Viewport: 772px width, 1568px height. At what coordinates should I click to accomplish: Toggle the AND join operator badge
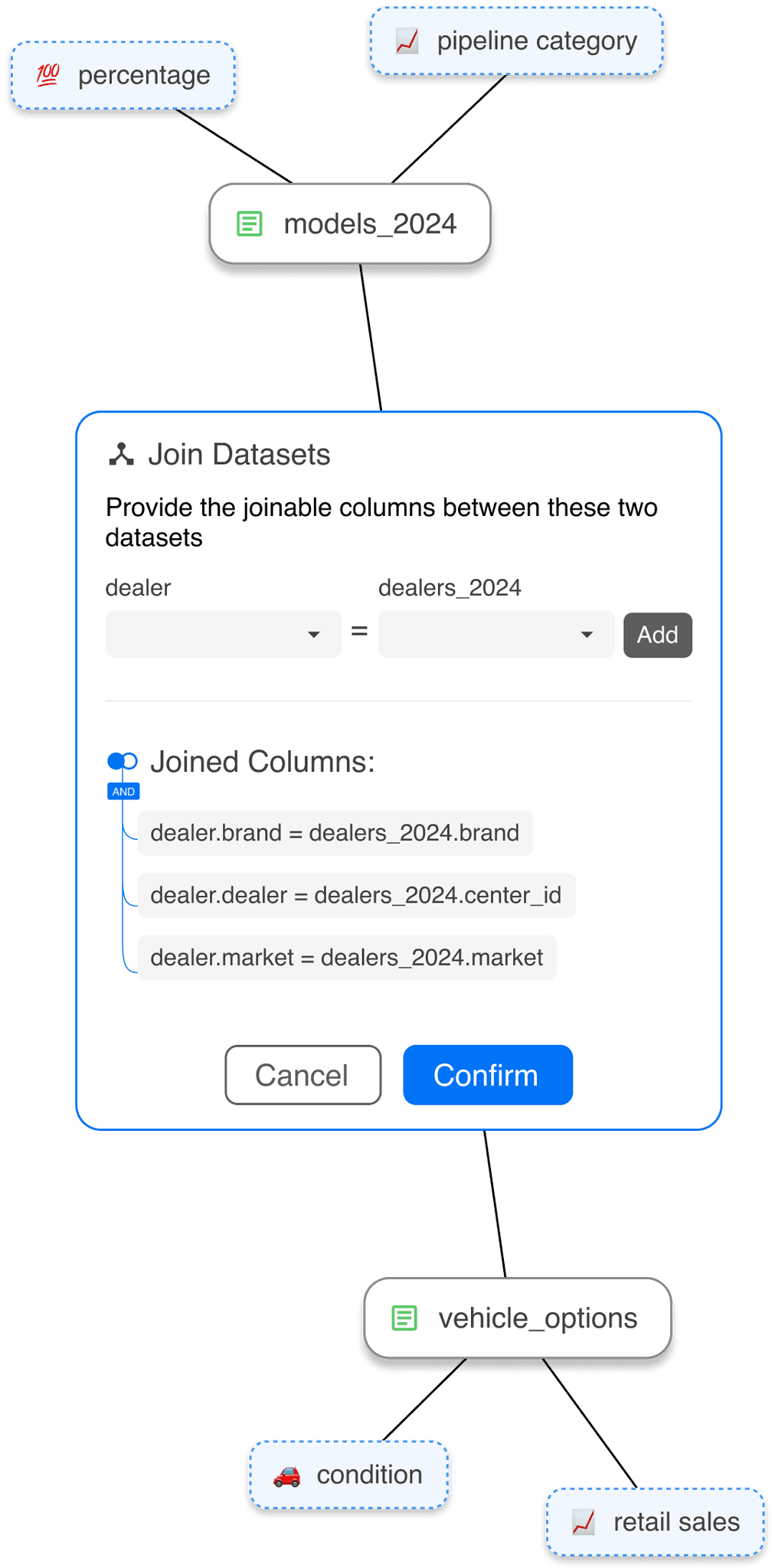pyautogui.click(x=123, y=792)
